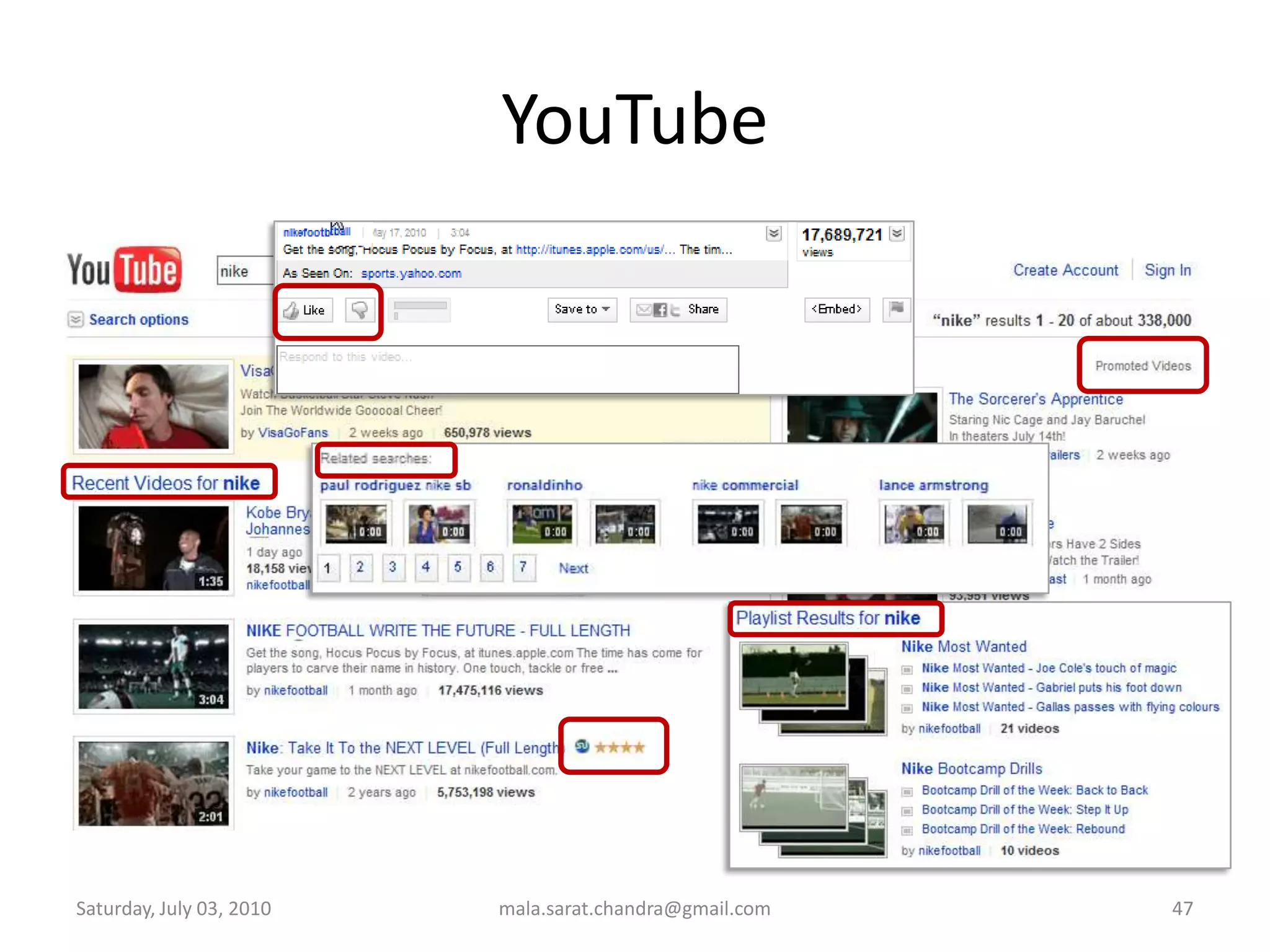Image resolution: width=1270 pixels, height=952 pixels.
Task: Open Bootcamp Drill Step It Up video
Action: tap(1025, 809)
